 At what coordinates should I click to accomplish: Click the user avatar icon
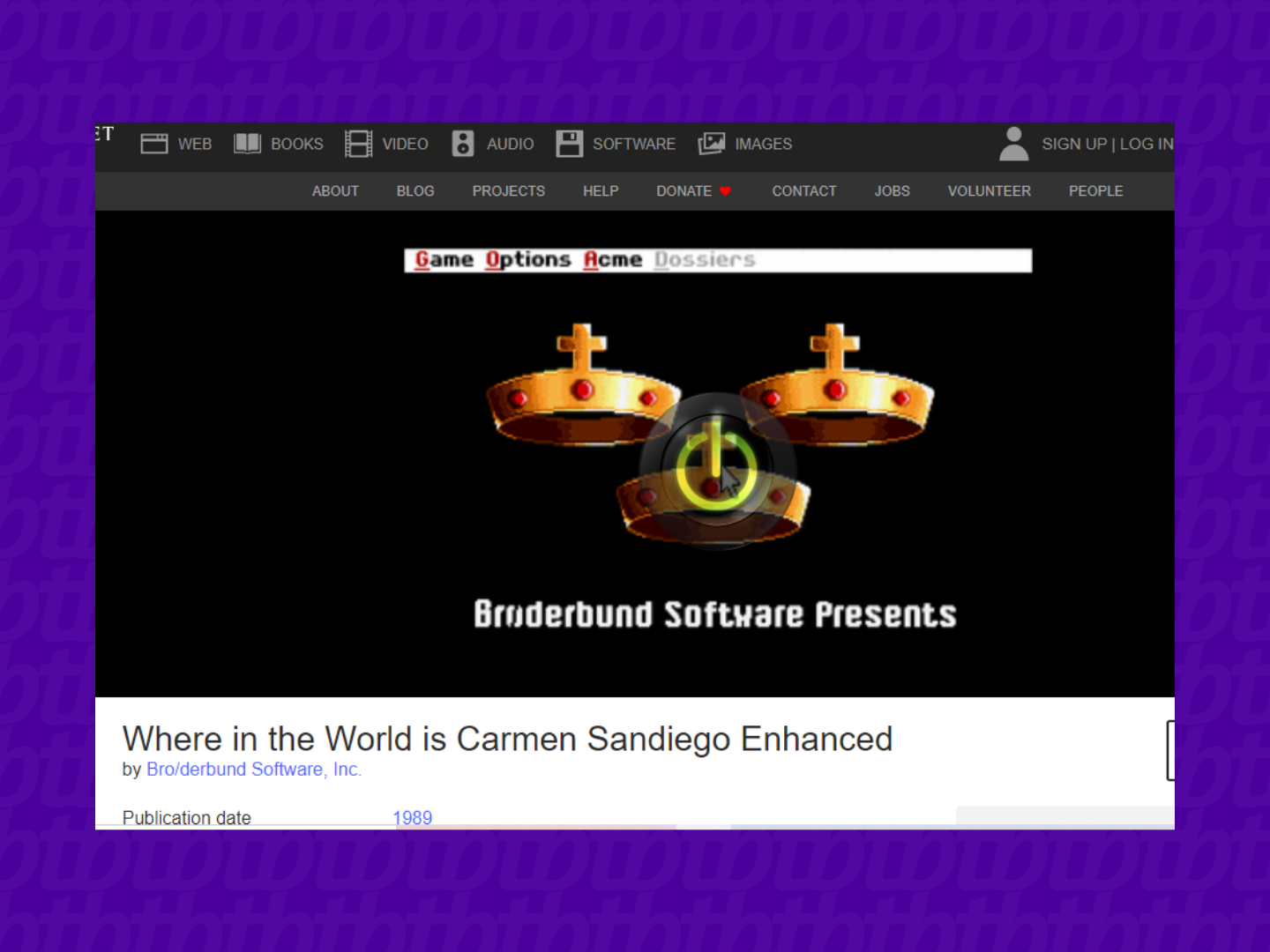[x=1014, y=144]
